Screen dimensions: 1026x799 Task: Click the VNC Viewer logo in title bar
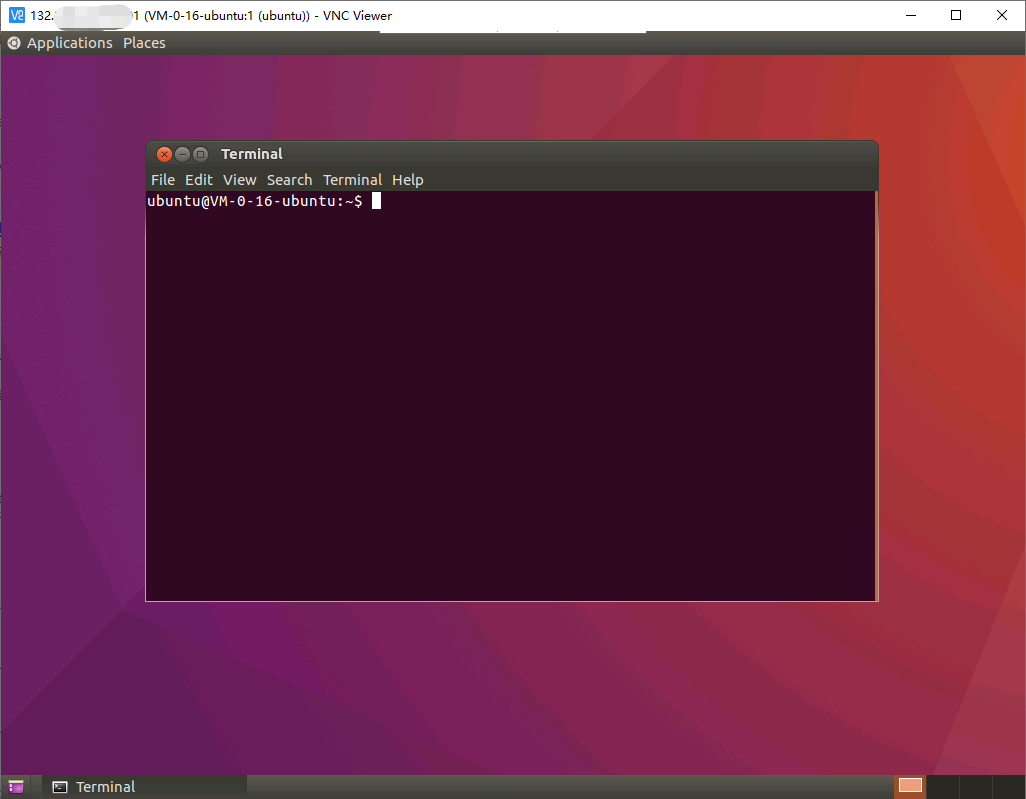pyautogui.click(x=16, y=15)
